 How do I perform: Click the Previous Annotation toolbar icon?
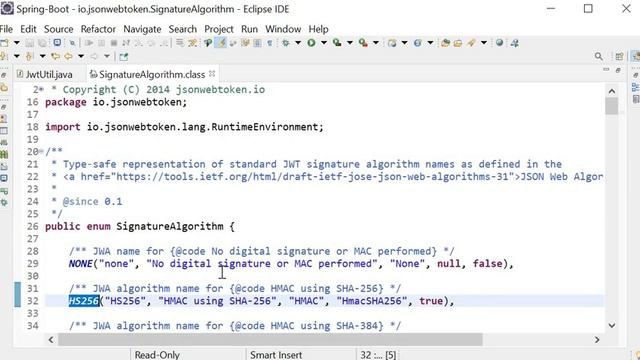[29, 56]
